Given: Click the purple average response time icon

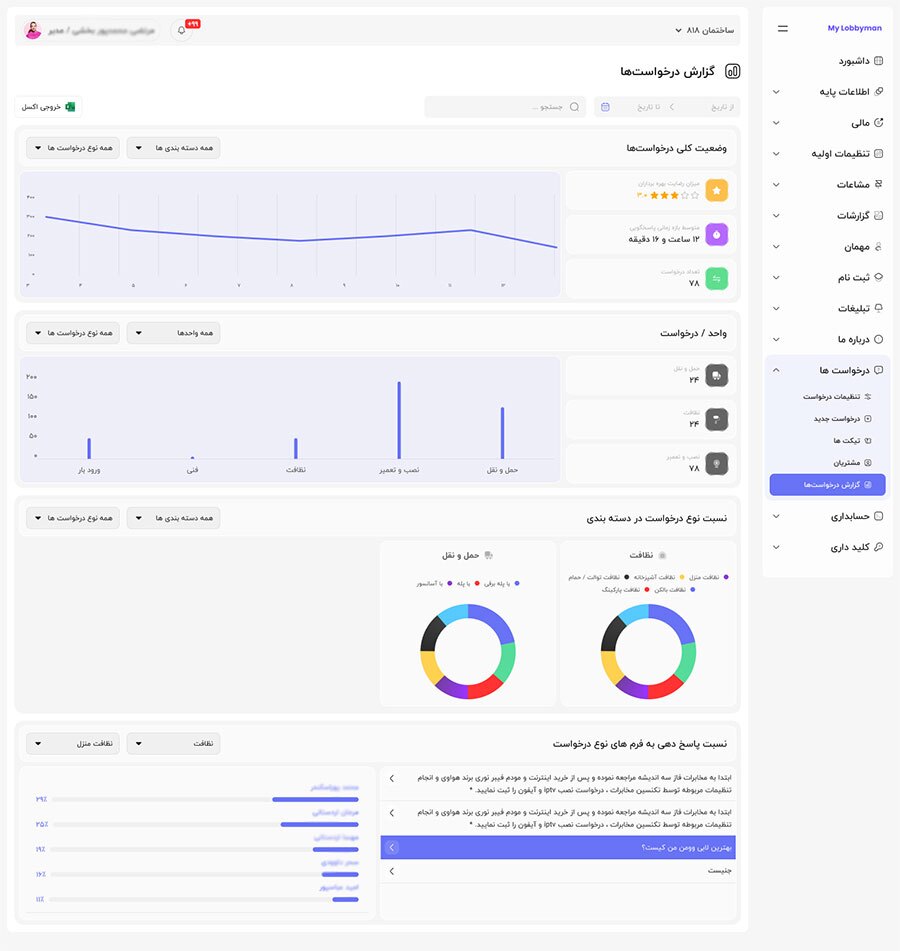Looking at the screenshot, I should tap(716, 234).
